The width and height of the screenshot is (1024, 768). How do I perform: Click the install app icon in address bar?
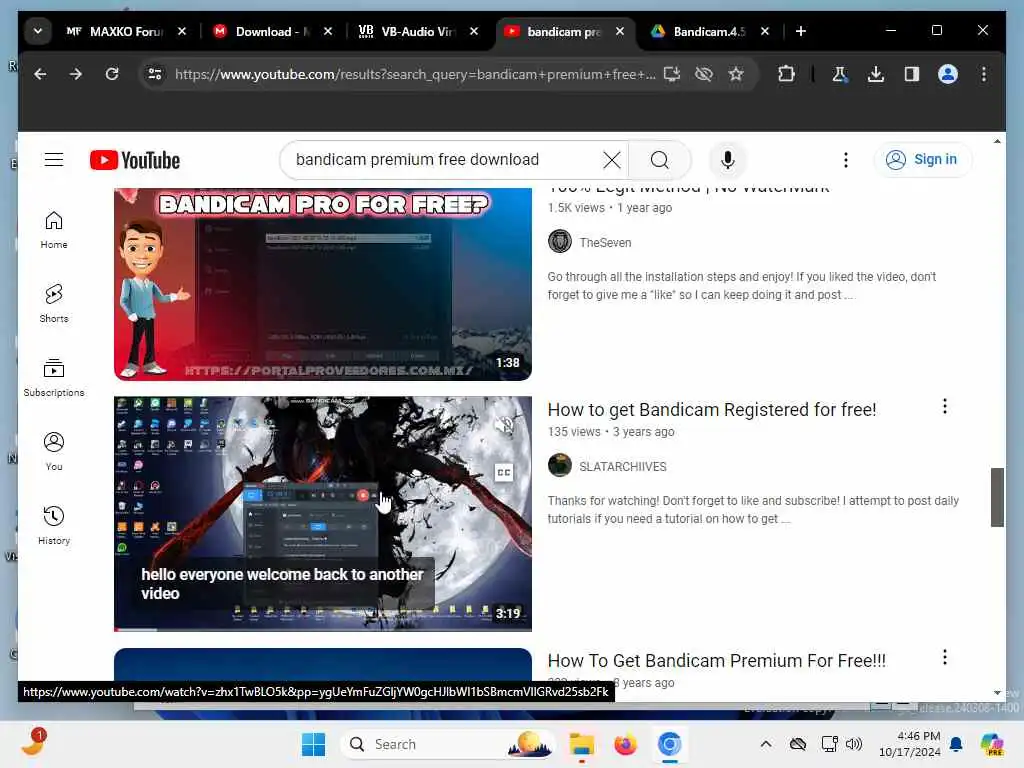672,74
